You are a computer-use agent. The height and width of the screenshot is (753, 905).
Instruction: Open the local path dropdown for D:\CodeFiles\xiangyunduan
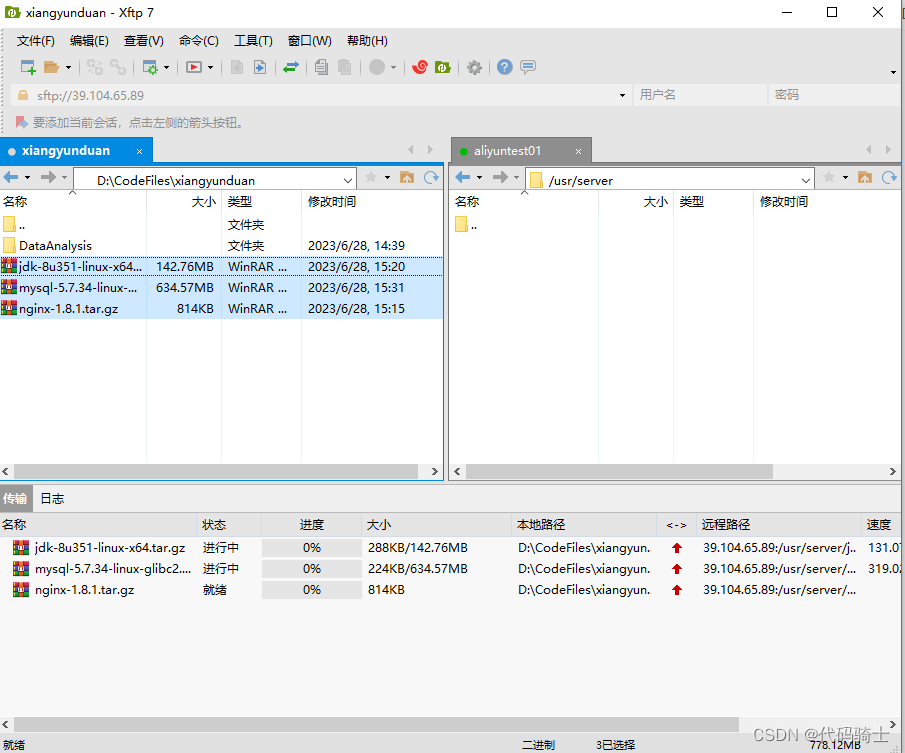[x=347, y=178]
